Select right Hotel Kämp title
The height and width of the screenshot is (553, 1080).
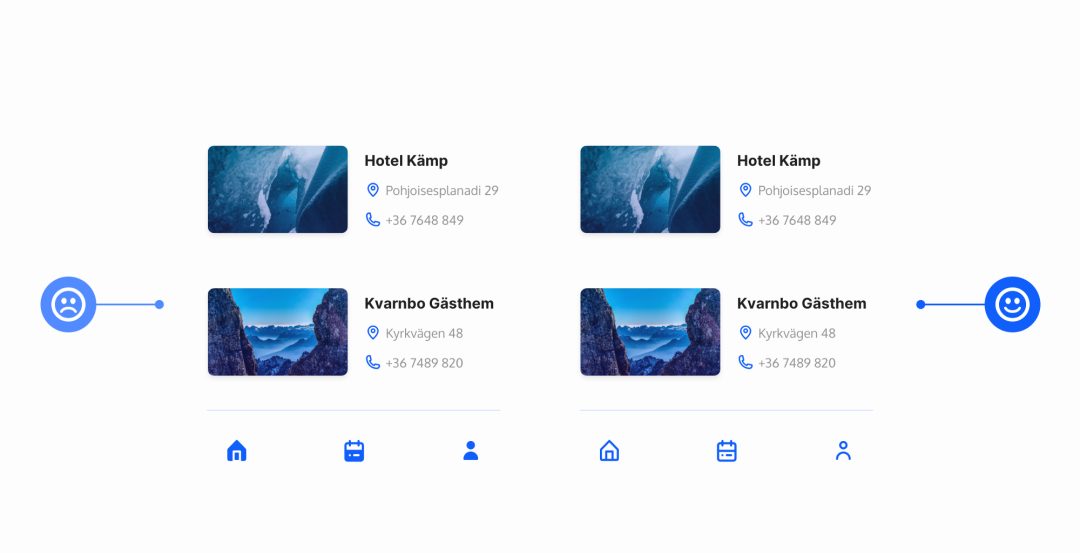[x=778, y=161]
